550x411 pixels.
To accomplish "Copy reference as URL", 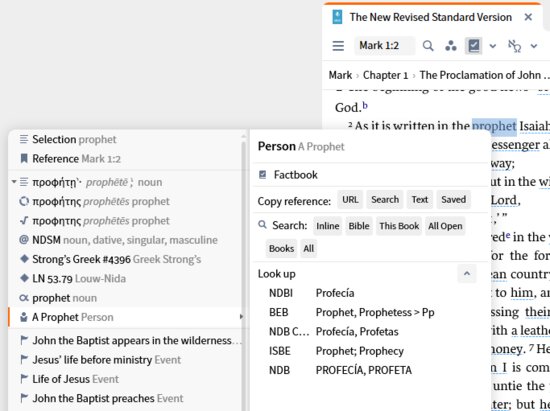I will tap(350, 200).
